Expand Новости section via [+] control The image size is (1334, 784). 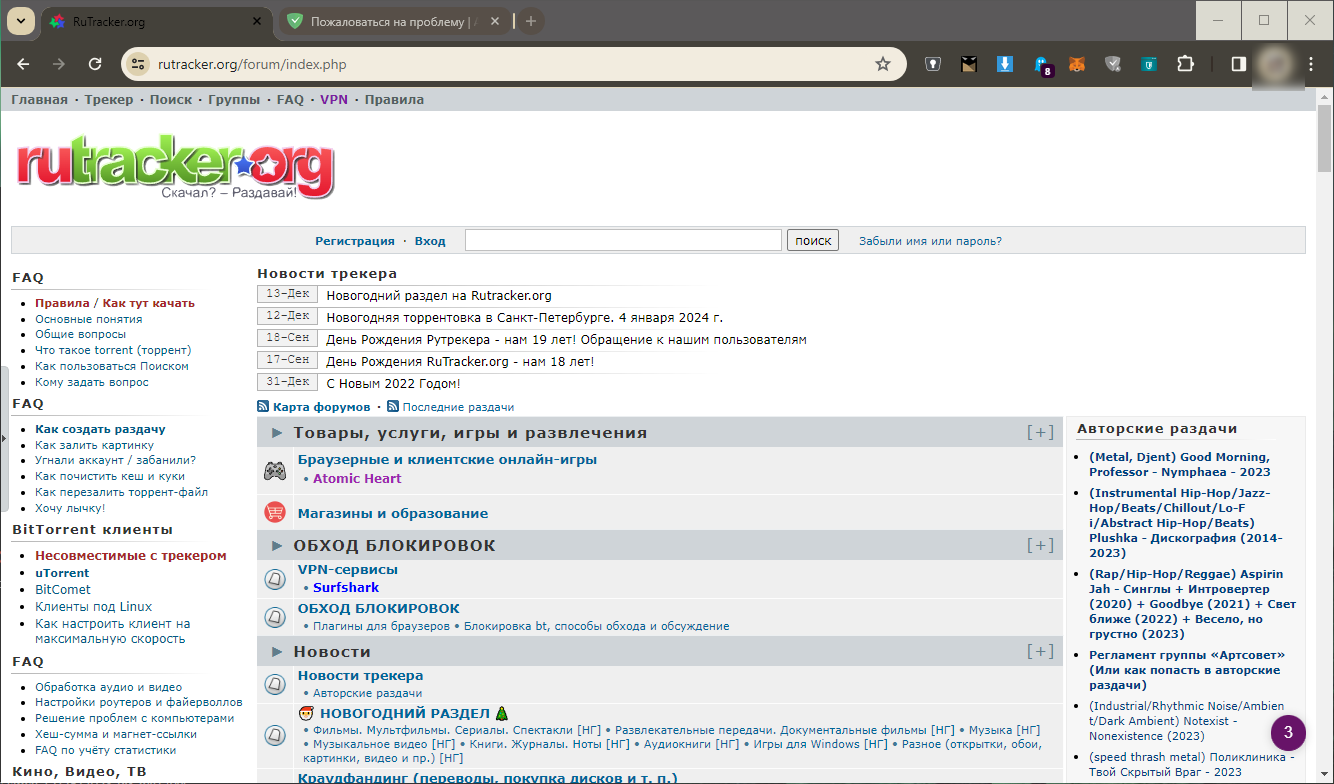[x=1041, y=651]
